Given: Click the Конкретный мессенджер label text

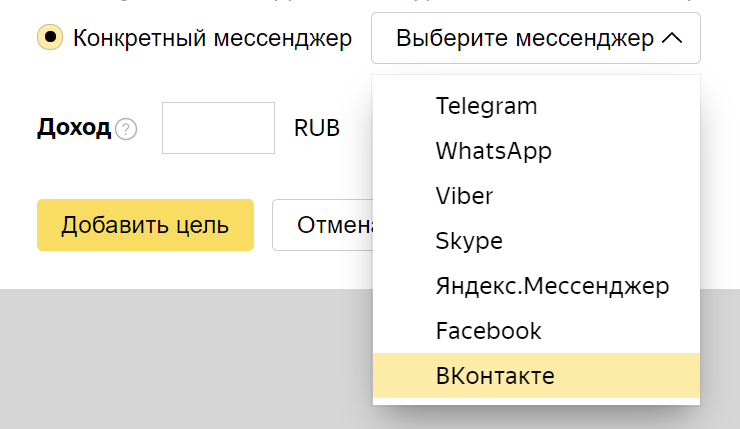Looking at the screenshot, I should point(212,39).
